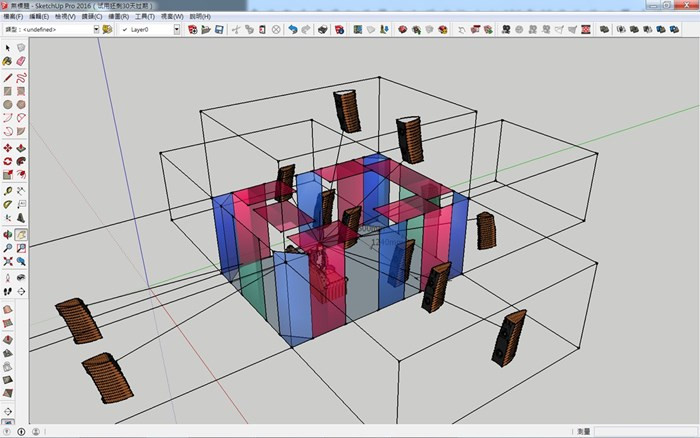Open the 工具(T) menu

point(144,17)
